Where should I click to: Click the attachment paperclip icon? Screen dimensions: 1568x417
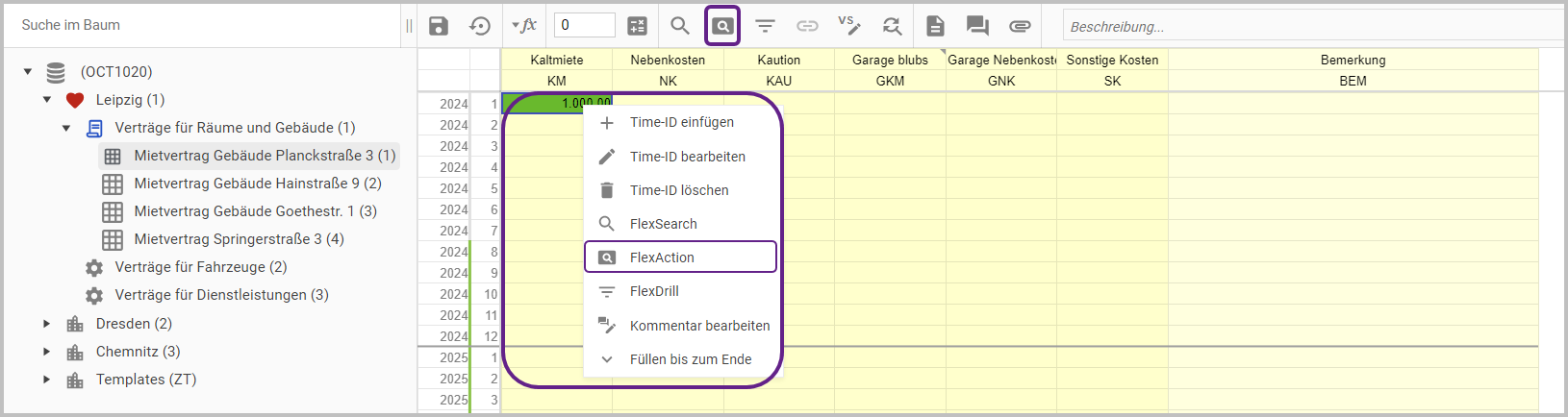tap(1020, 26)
